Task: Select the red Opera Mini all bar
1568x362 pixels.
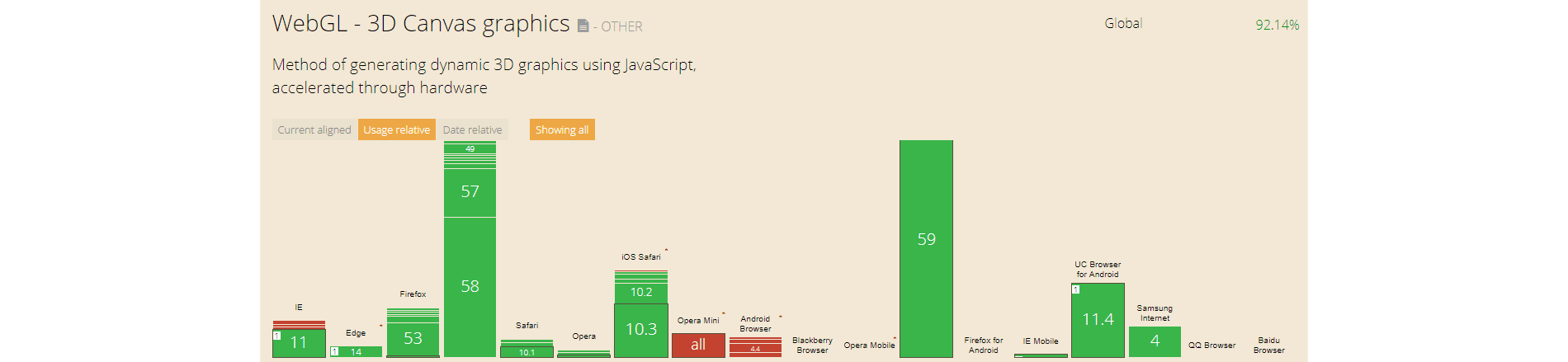Action: 698,345
